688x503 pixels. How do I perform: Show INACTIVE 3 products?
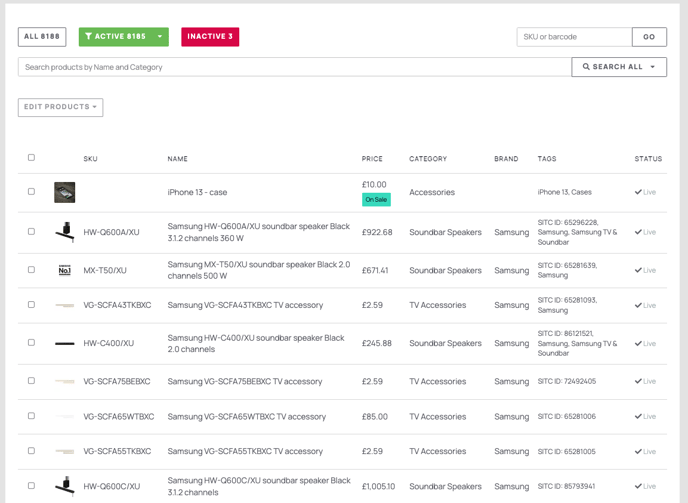(210, 37)
